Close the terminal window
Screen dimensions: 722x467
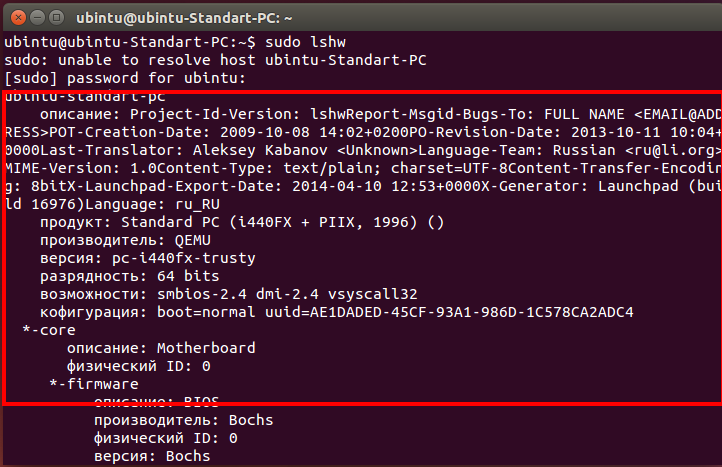click(x=18, y=18)
